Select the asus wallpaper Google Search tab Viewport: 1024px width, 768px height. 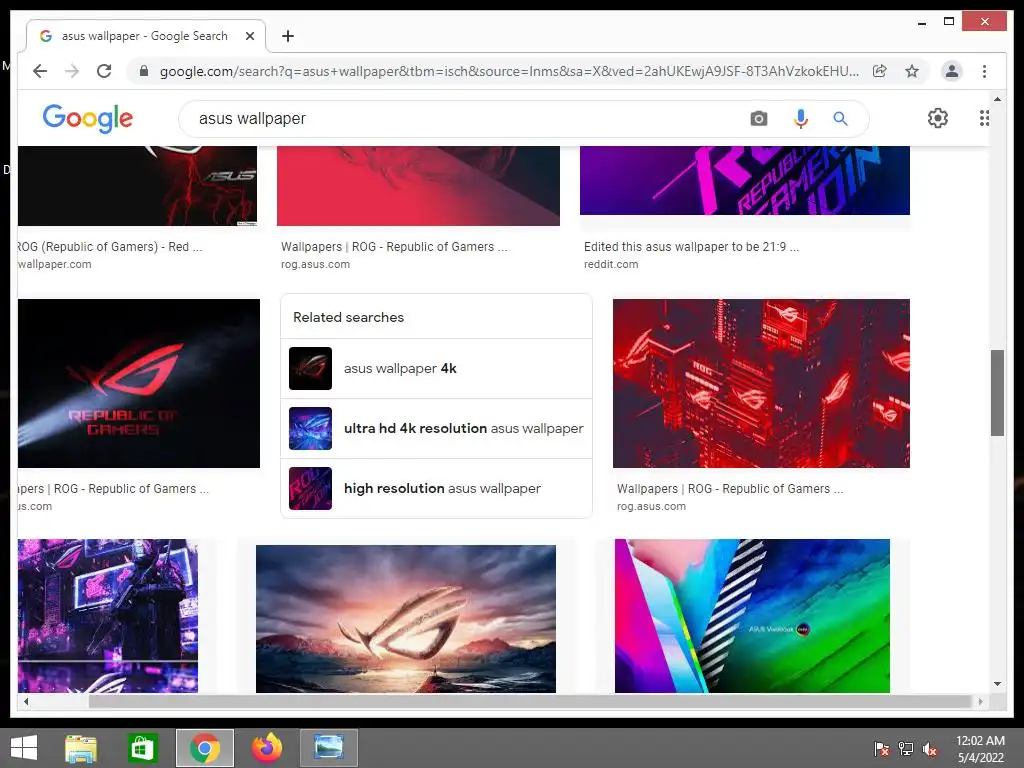[x=146, y=36]
